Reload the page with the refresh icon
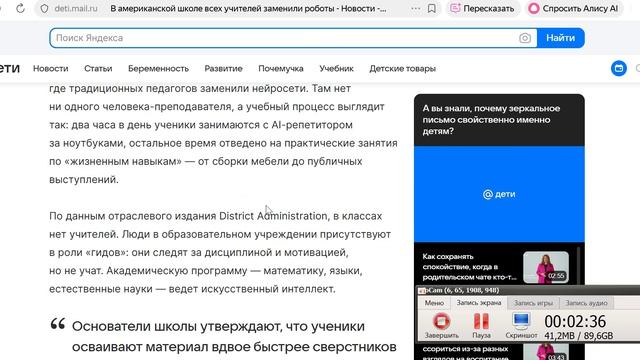 click(20, 8)
